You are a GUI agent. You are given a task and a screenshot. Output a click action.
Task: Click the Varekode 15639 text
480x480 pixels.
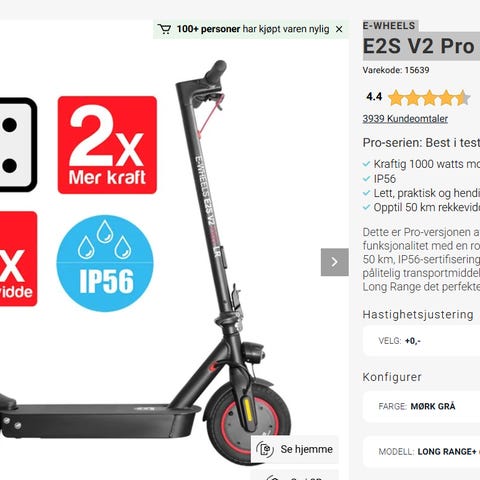point(396,70)
